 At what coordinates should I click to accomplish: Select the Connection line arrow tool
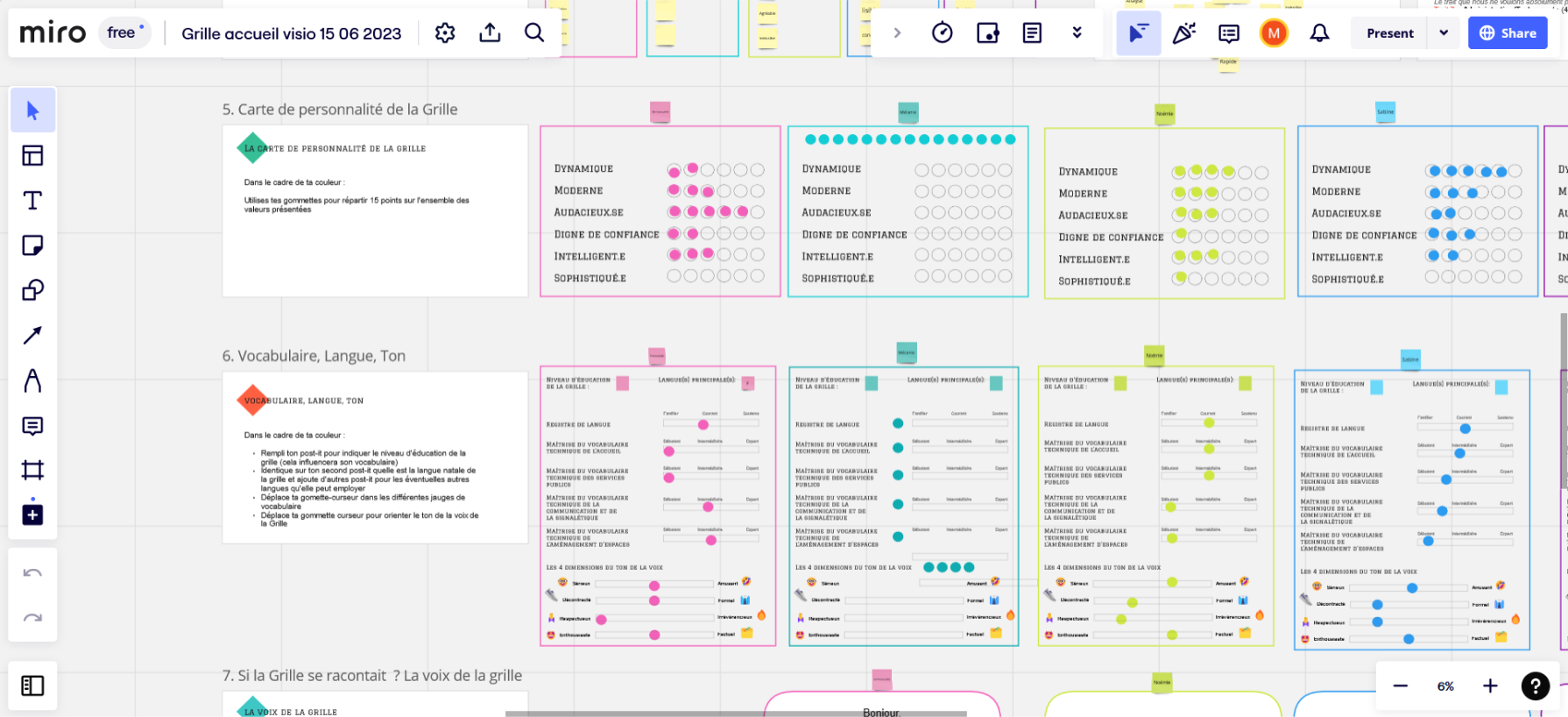[x=32, y=335]
